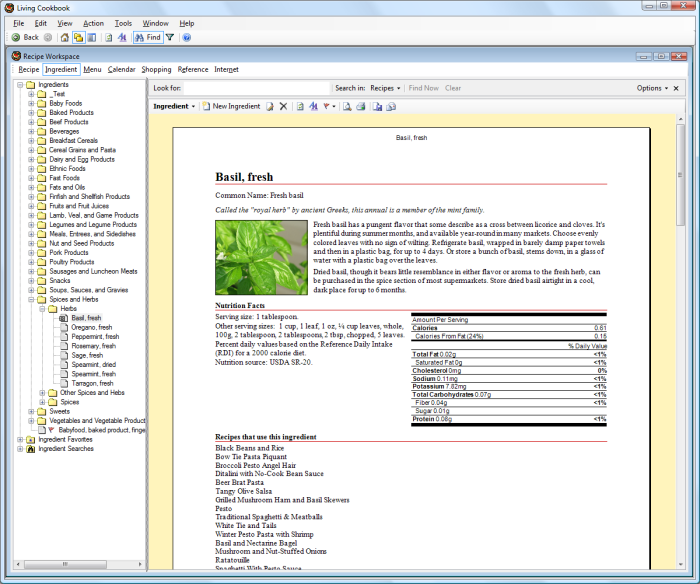Expand Ingredient Favorites node
The width and height of the screenshot is (700, 584).
(20, 439)
